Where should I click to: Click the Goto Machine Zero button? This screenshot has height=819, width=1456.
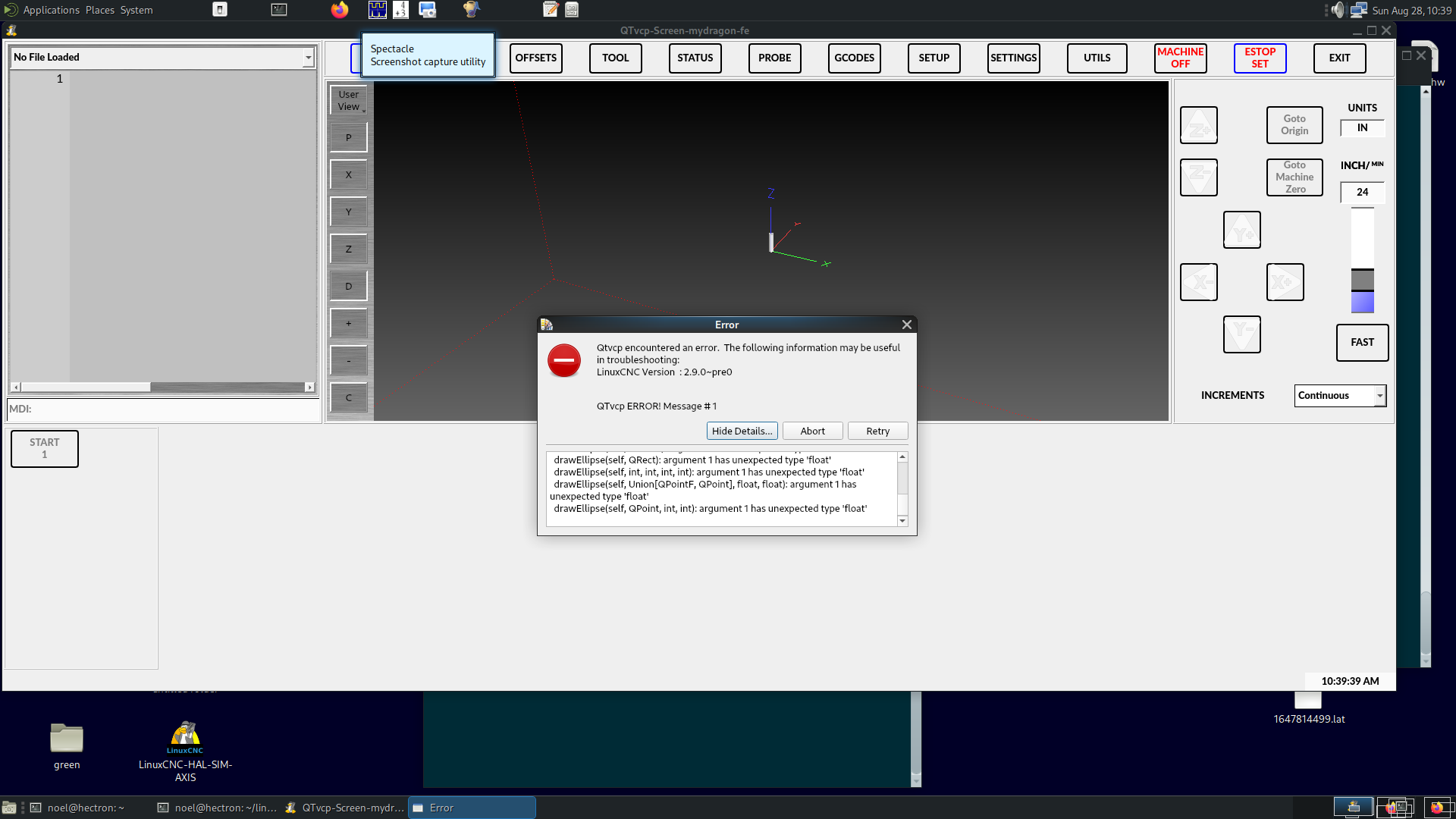1294,177
